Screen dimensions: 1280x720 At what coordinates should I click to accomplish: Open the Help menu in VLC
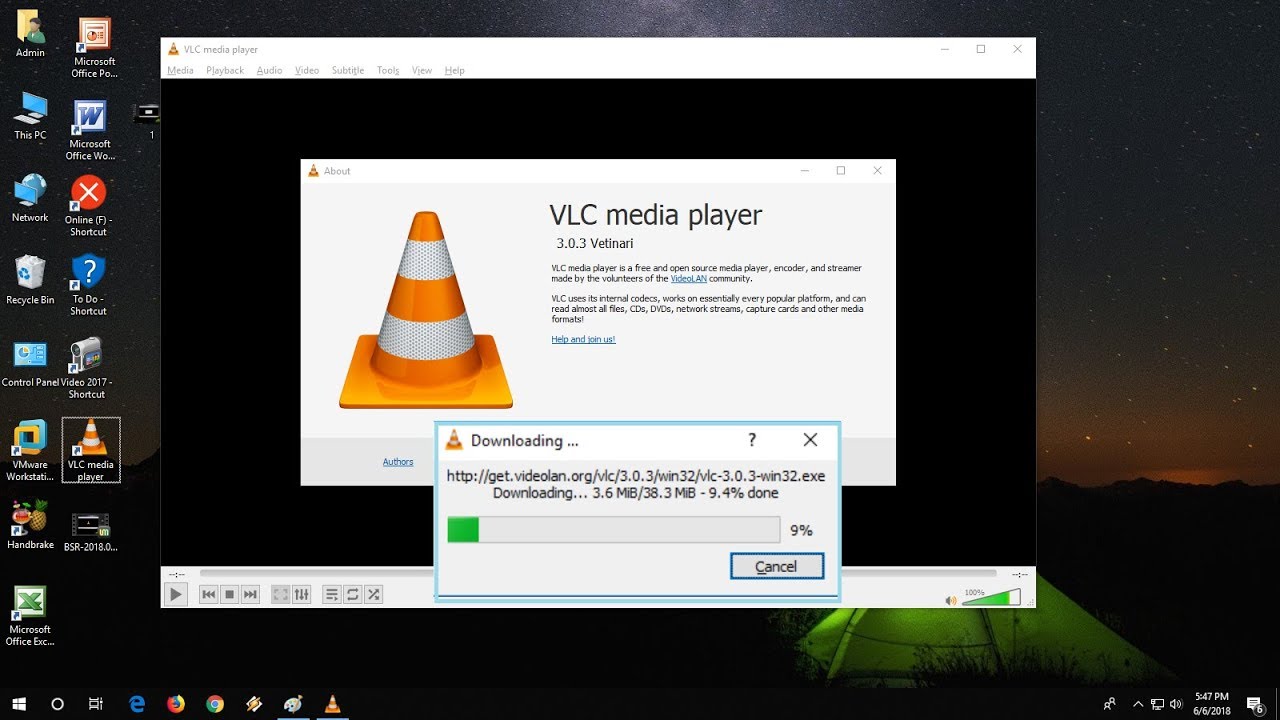pos(455,70)
